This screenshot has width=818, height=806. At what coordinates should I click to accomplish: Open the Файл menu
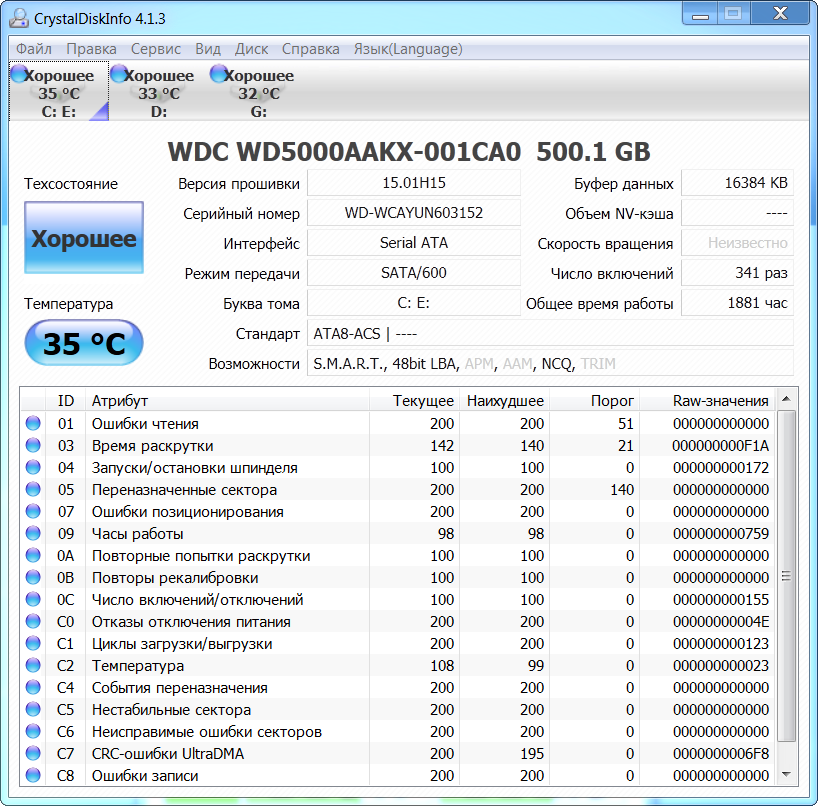tap(33, 49)
